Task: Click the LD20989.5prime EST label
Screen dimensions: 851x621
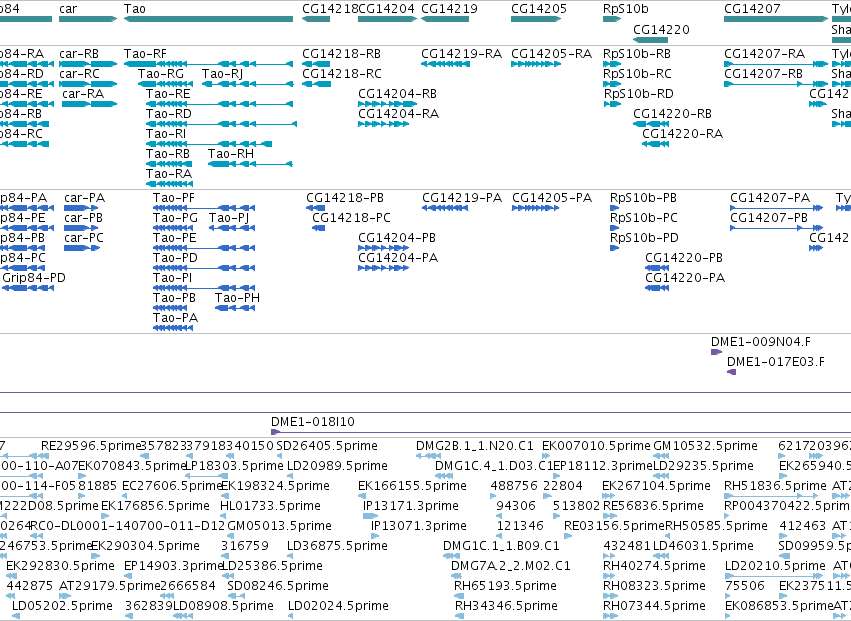Action: (337, 466)
